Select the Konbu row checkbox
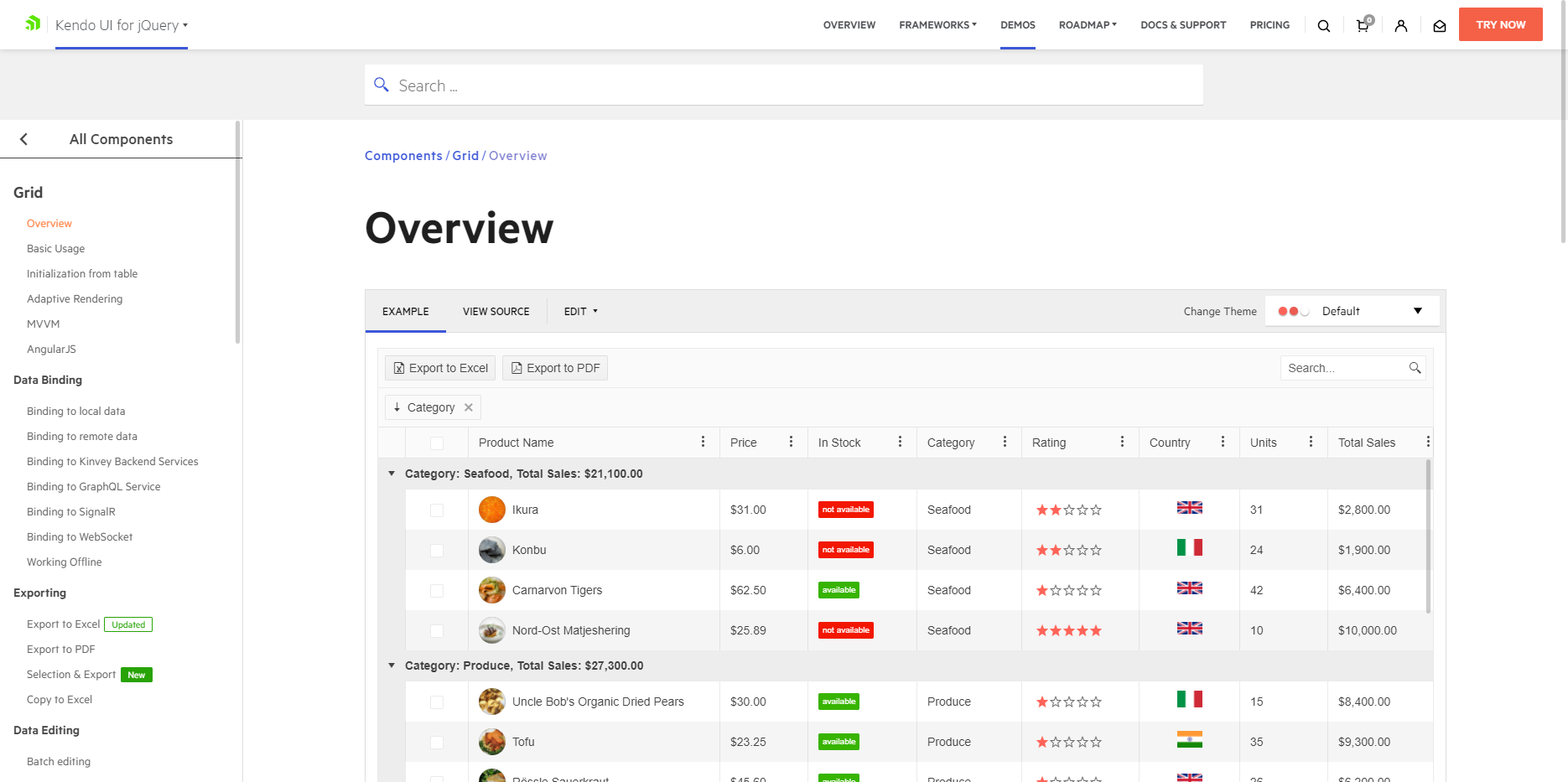The width and height of the screenshot is (1568, 782). pyautogui.click(x=437, y=551)
